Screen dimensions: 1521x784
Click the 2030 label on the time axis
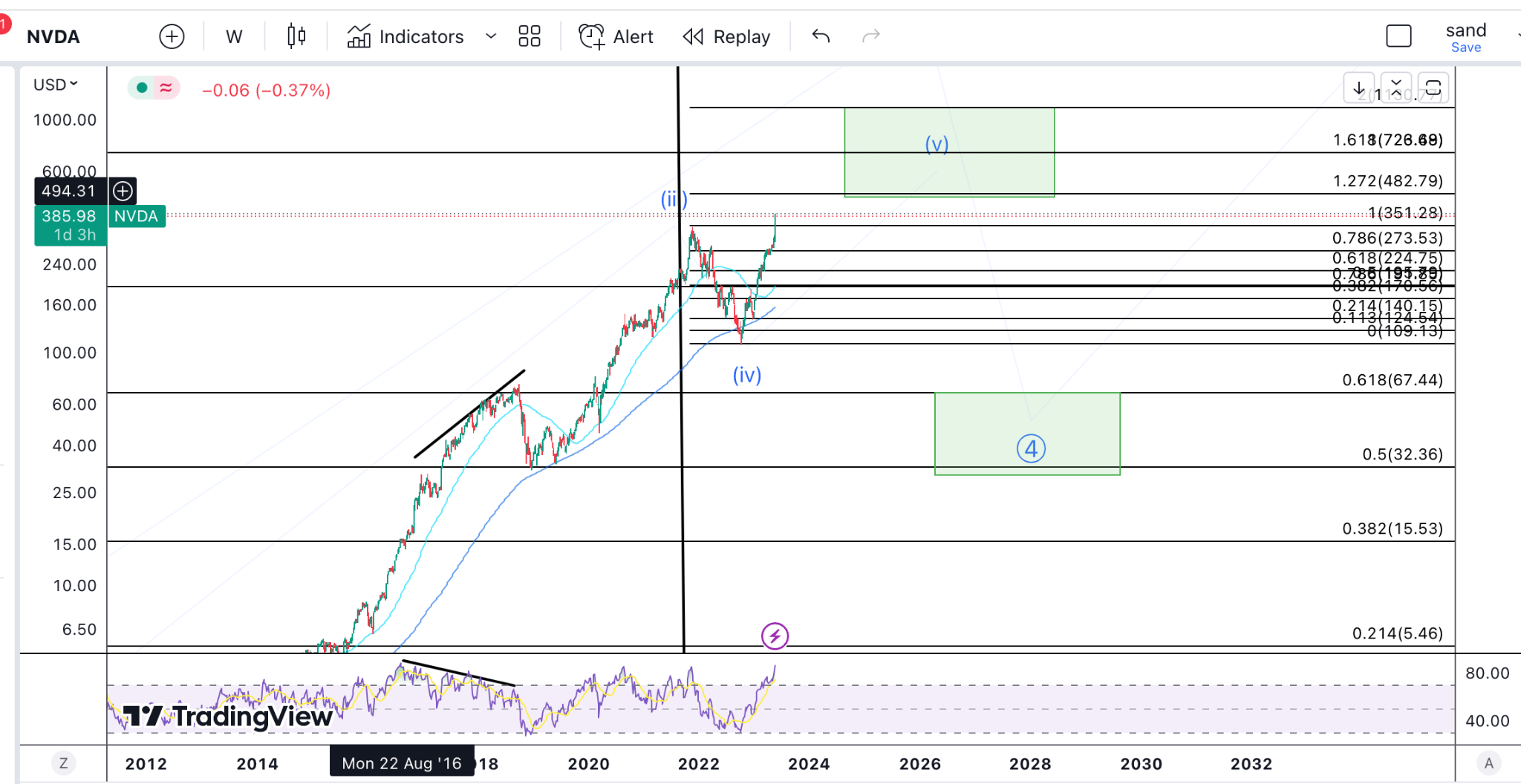coord(1141,763)
